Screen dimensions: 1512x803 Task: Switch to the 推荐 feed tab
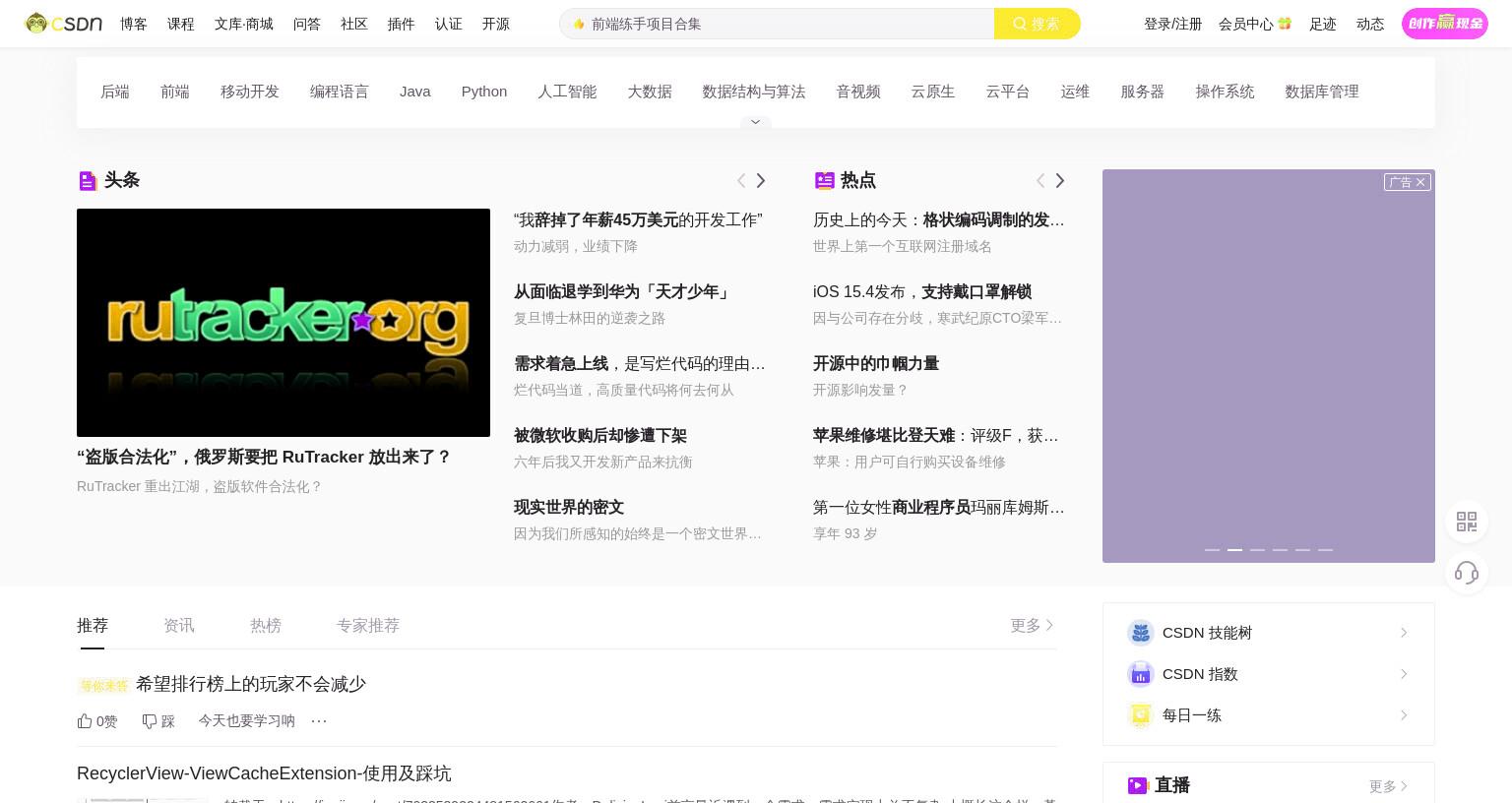click(x=93, y=625)
